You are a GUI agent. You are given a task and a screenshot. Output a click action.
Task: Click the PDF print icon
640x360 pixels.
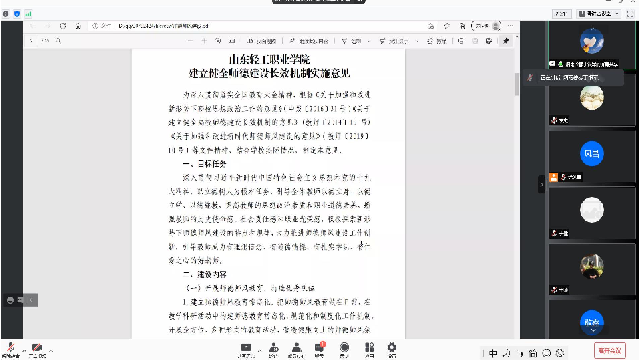[x=460, y=41]
